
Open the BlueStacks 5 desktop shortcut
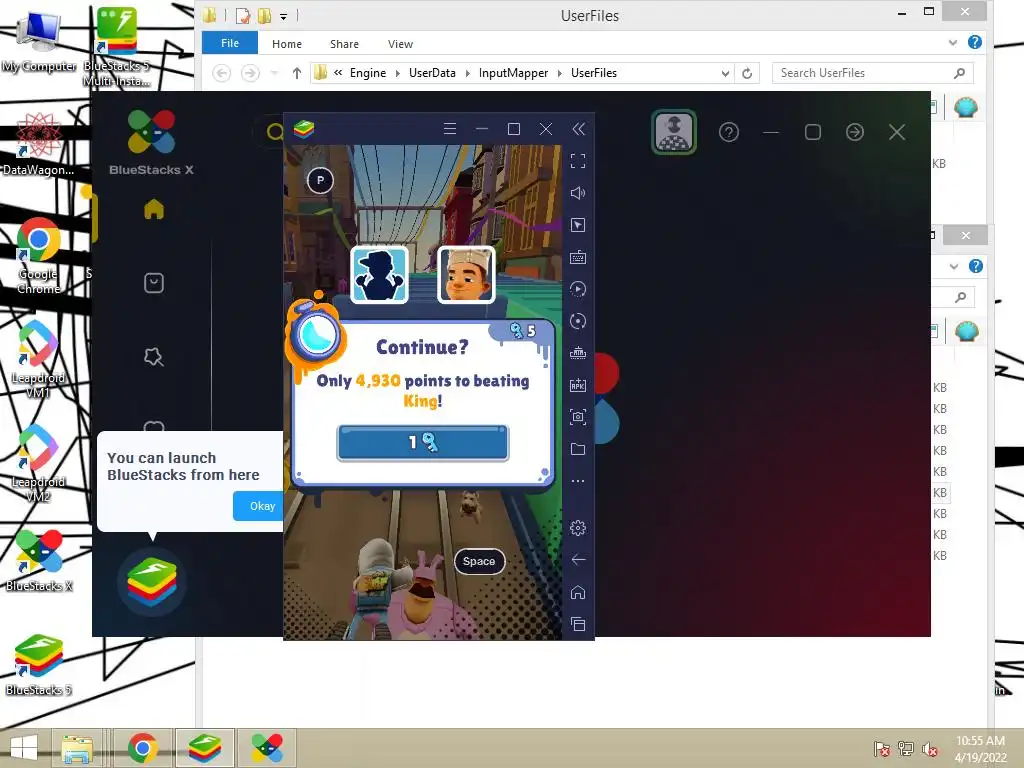tap(39, 664)
